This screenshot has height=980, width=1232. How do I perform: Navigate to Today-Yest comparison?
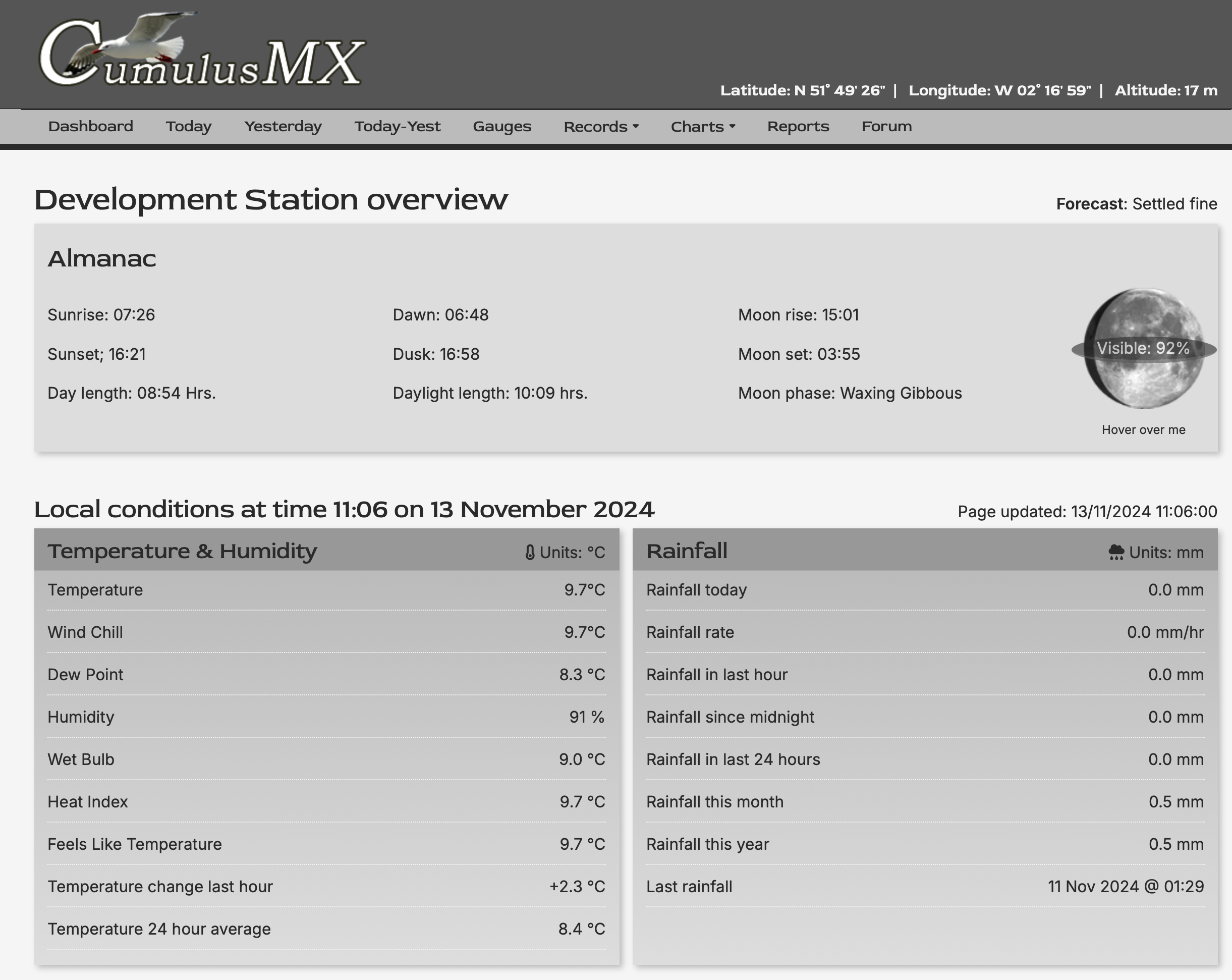[x=397, y=126]
